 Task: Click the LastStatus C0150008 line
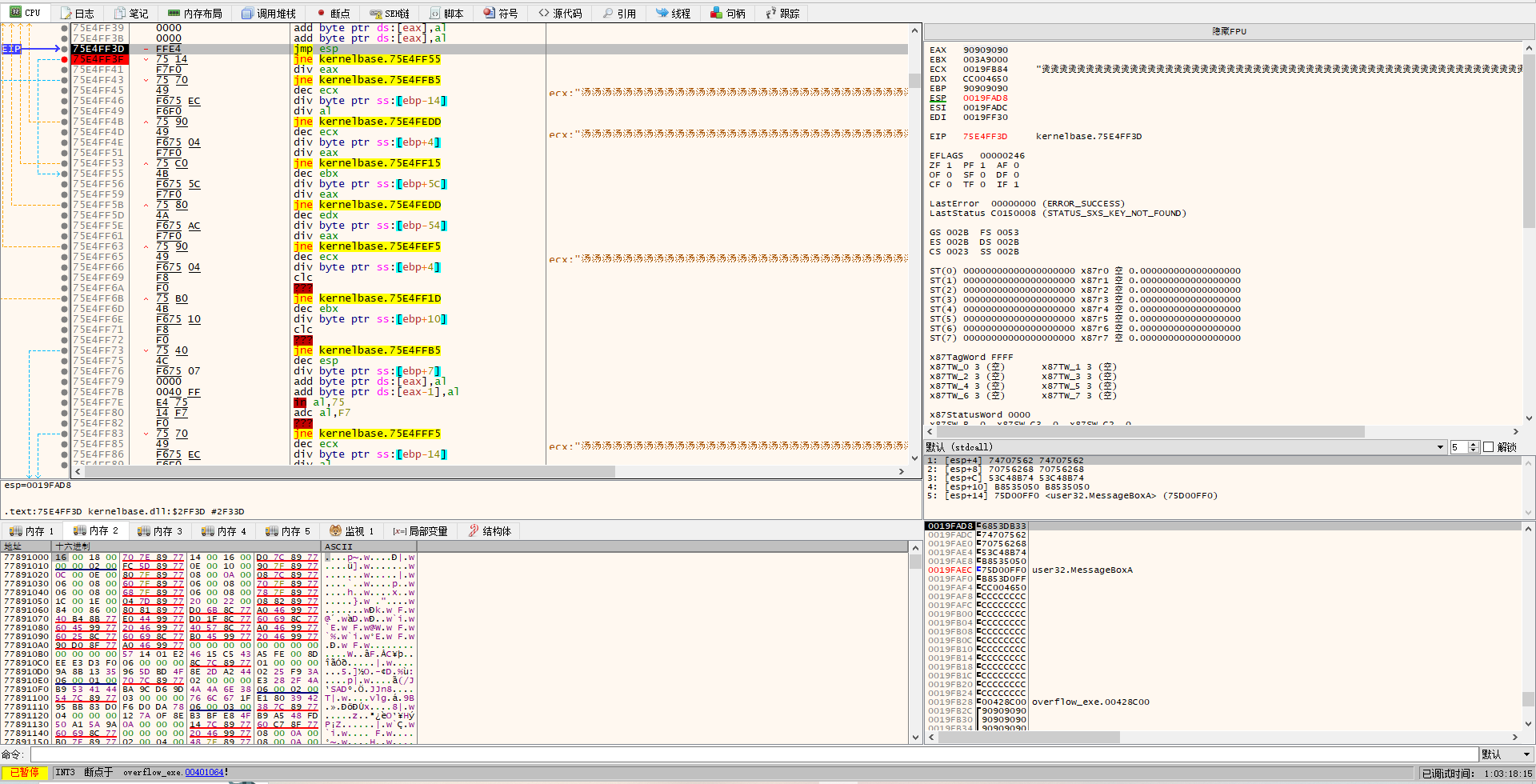tap(1058, 213)
